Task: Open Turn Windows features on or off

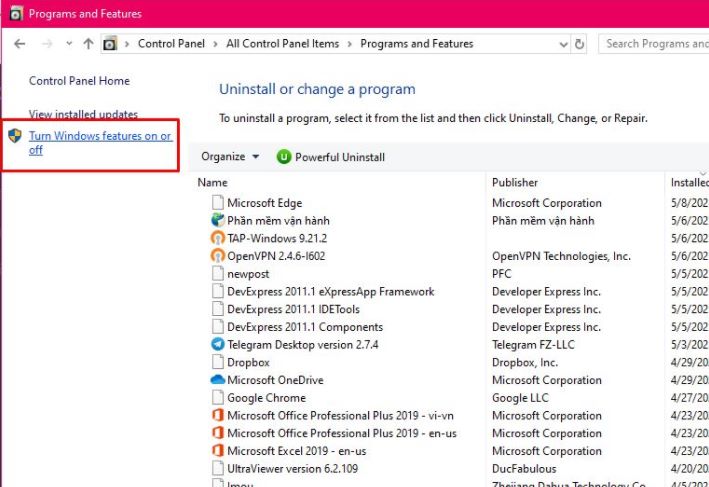Action: [100, 142]
